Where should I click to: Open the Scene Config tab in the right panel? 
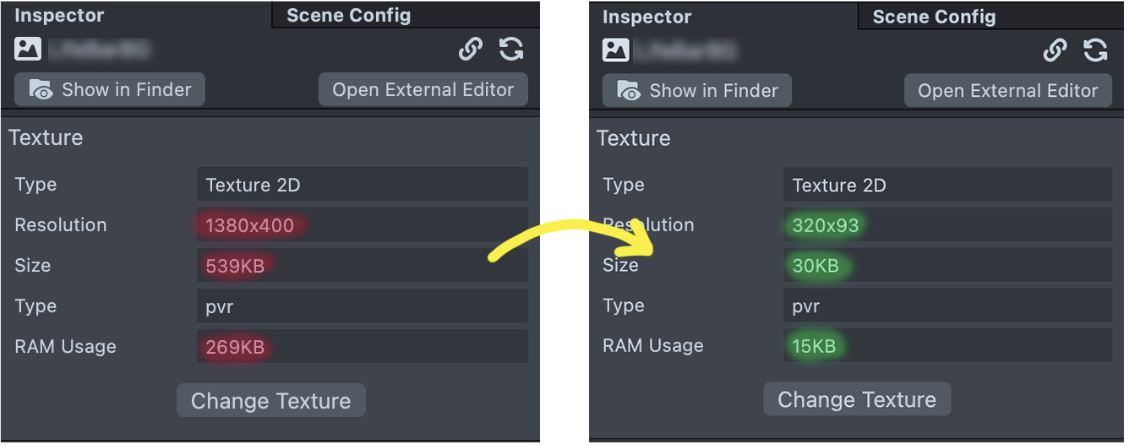tap(934, 16)
